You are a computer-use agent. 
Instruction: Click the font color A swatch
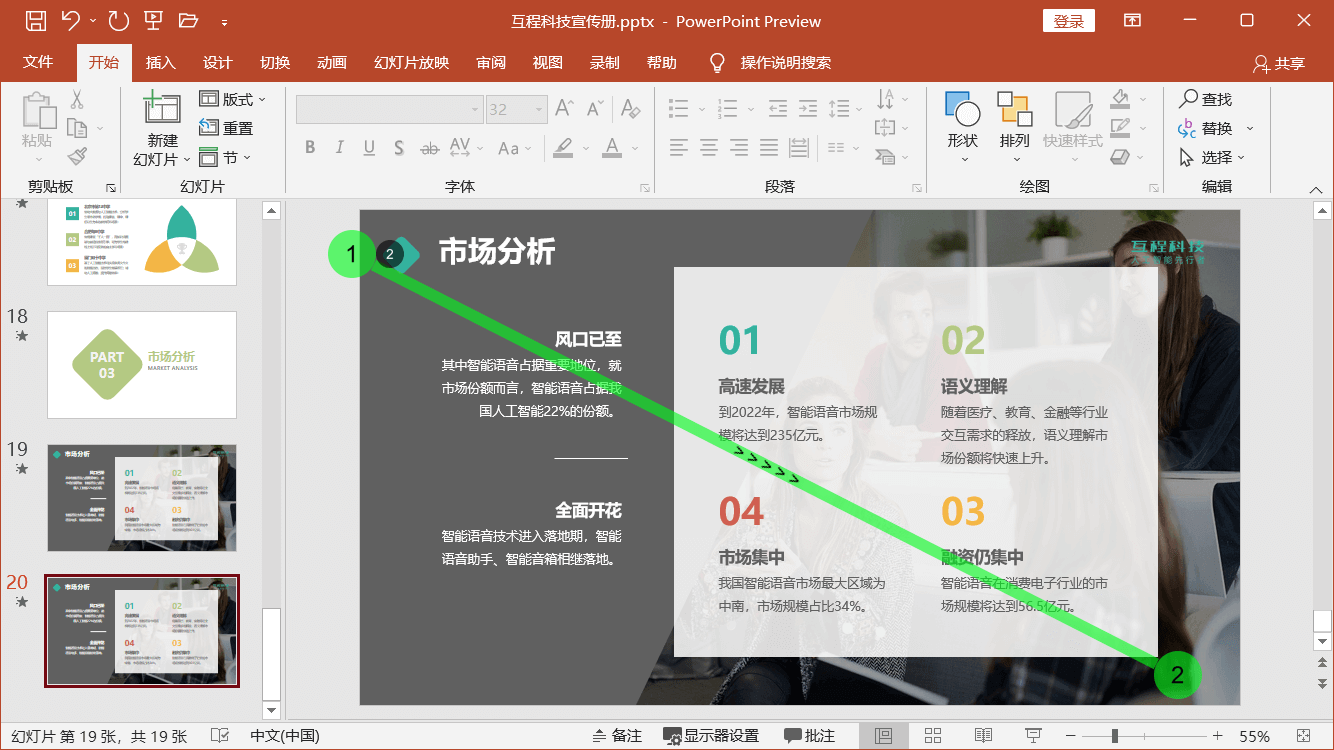612,148
